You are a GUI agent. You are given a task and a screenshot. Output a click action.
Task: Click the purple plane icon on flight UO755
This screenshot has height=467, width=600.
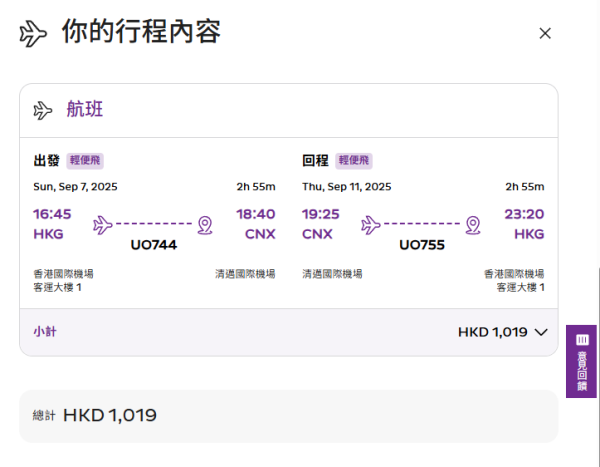371,225
